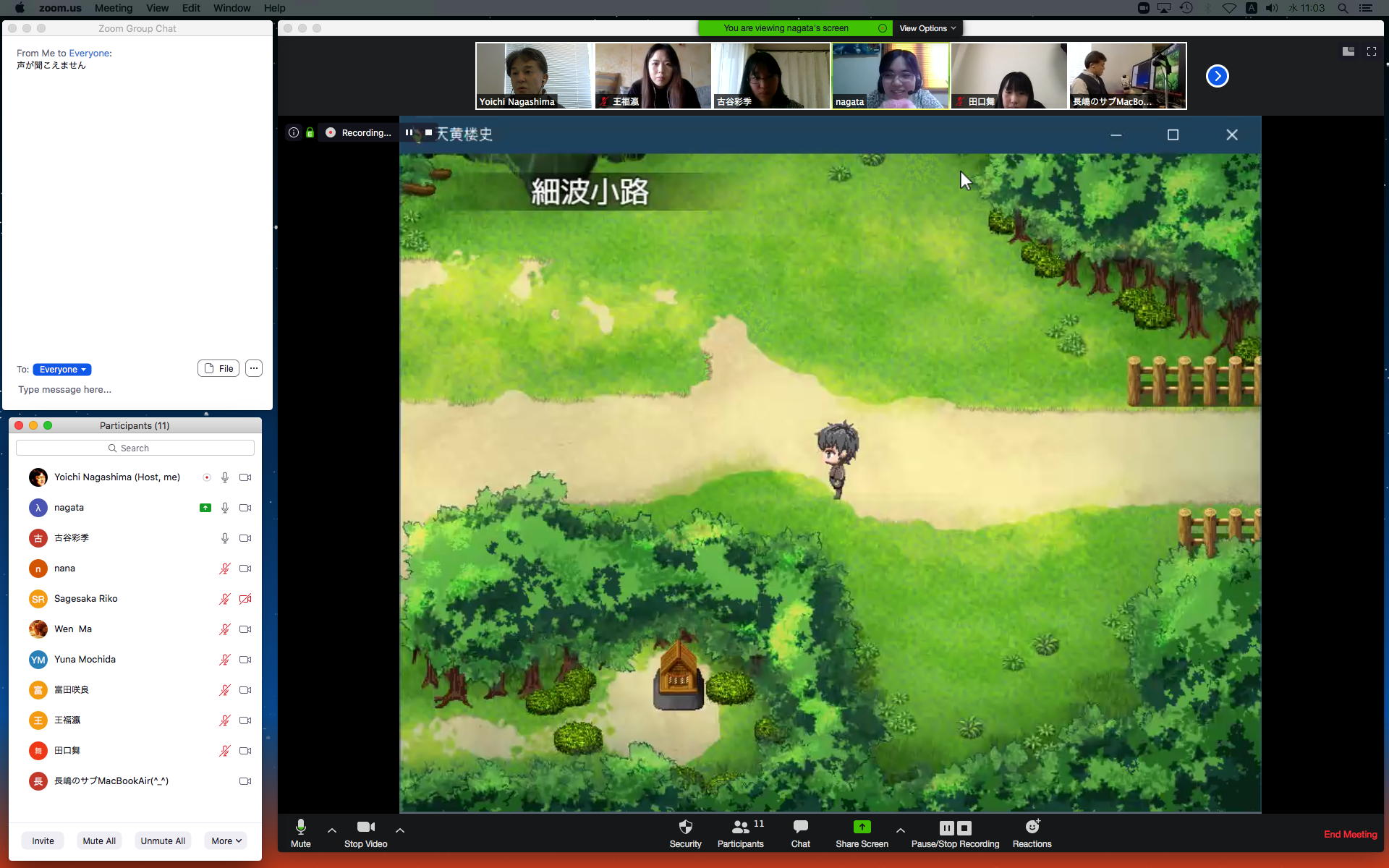The width and height of the screenshot is (1389, 868).
Task: Click the chat message input field
Action: 137,389
